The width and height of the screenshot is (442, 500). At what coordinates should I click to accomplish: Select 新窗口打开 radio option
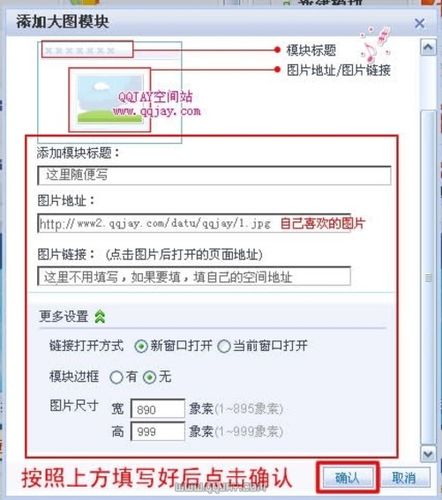[141, 346]
